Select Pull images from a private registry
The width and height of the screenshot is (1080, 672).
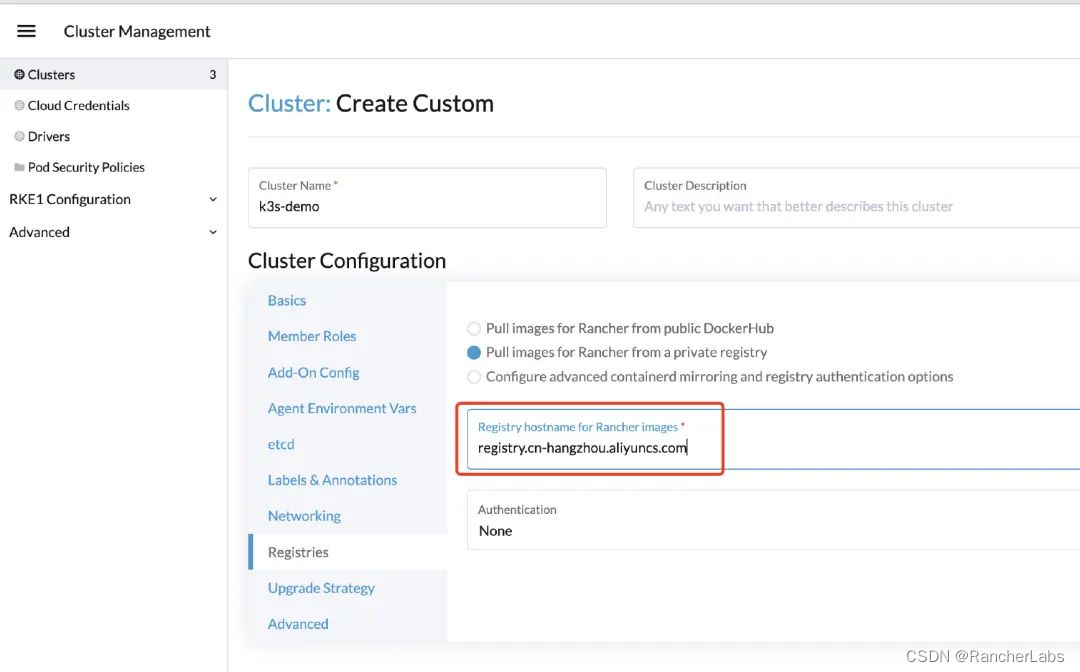[474, 352]
